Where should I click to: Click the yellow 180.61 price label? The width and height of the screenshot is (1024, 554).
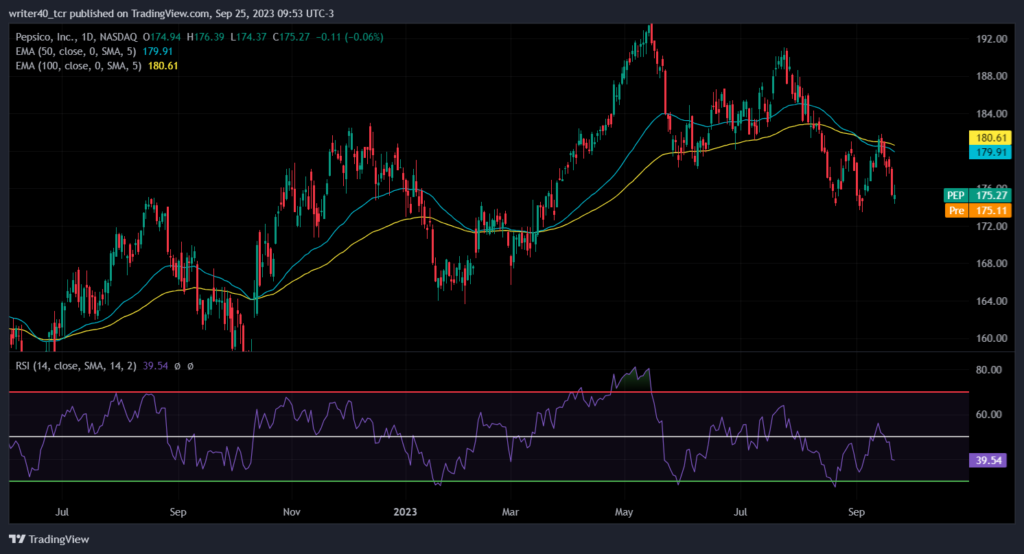click(990, 138)
